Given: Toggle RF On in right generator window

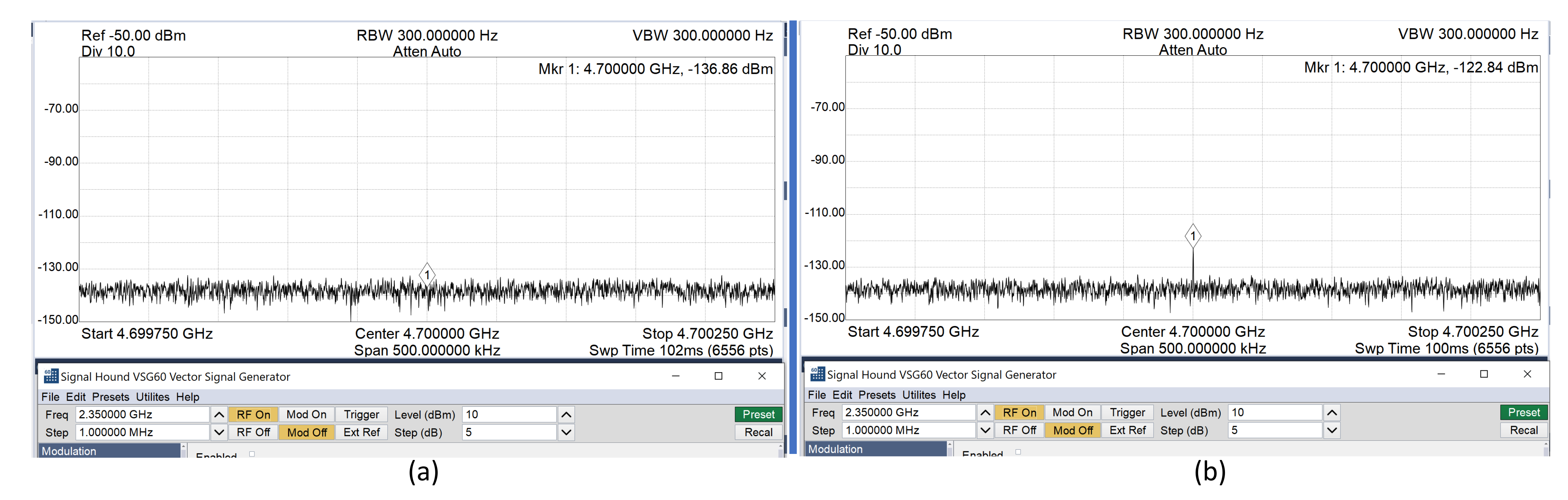Looking at the screenshot, I should [1019, 412].
